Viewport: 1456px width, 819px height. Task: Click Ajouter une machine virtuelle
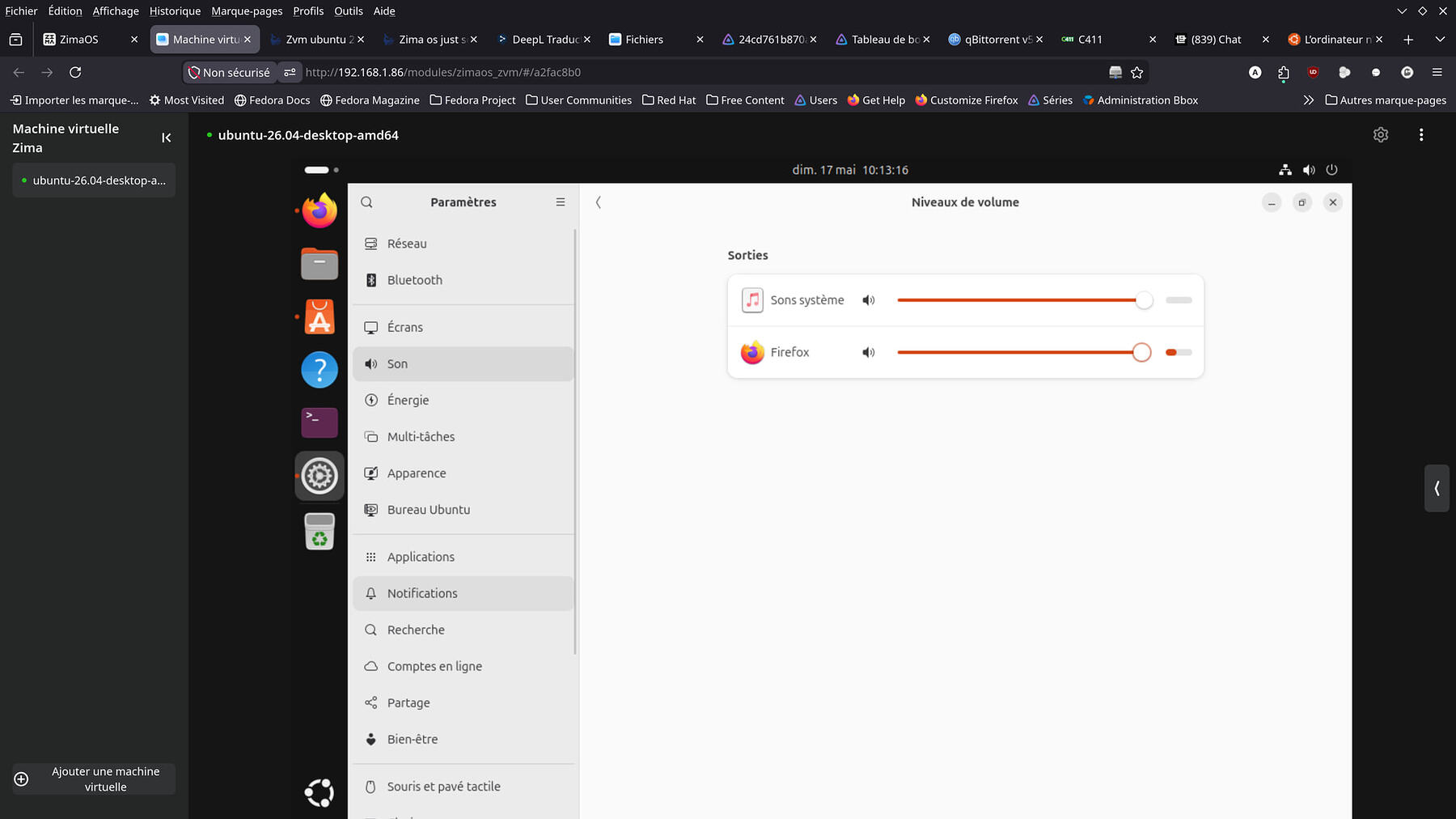(94, 779)
